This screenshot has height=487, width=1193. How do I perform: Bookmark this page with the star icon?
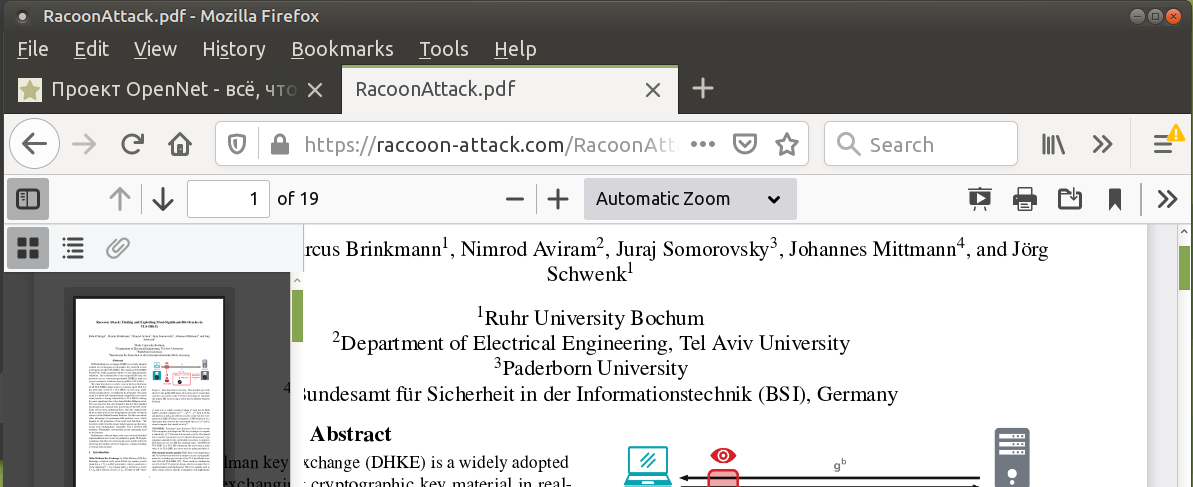coord(787,145)
